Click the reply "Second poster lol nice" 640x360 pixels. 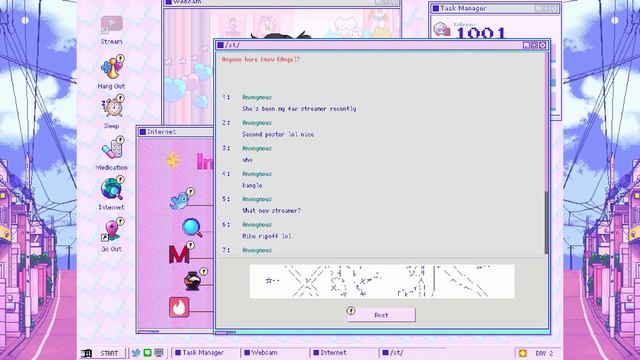click(x=278, y=134)
